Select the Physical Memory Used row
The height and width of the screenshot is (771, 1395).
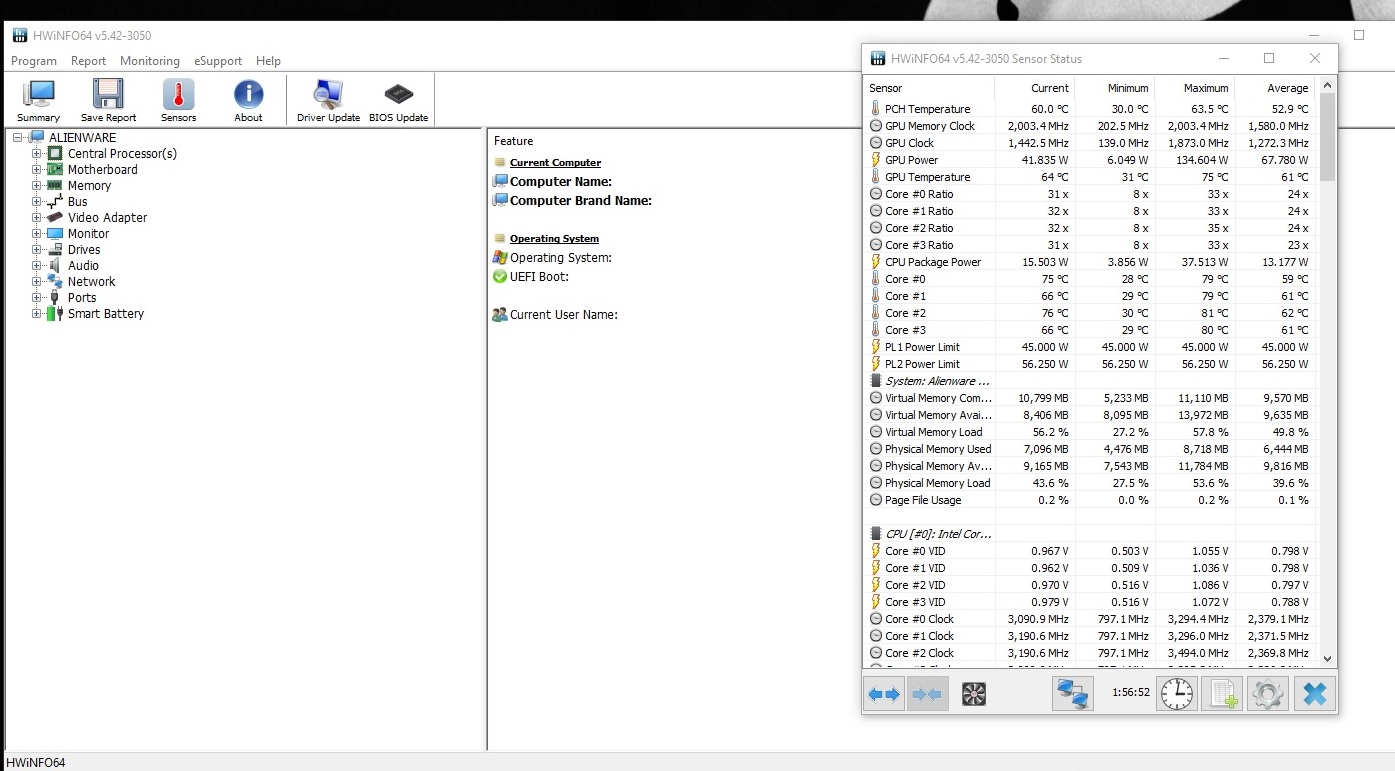click(x=1090, y=449)
